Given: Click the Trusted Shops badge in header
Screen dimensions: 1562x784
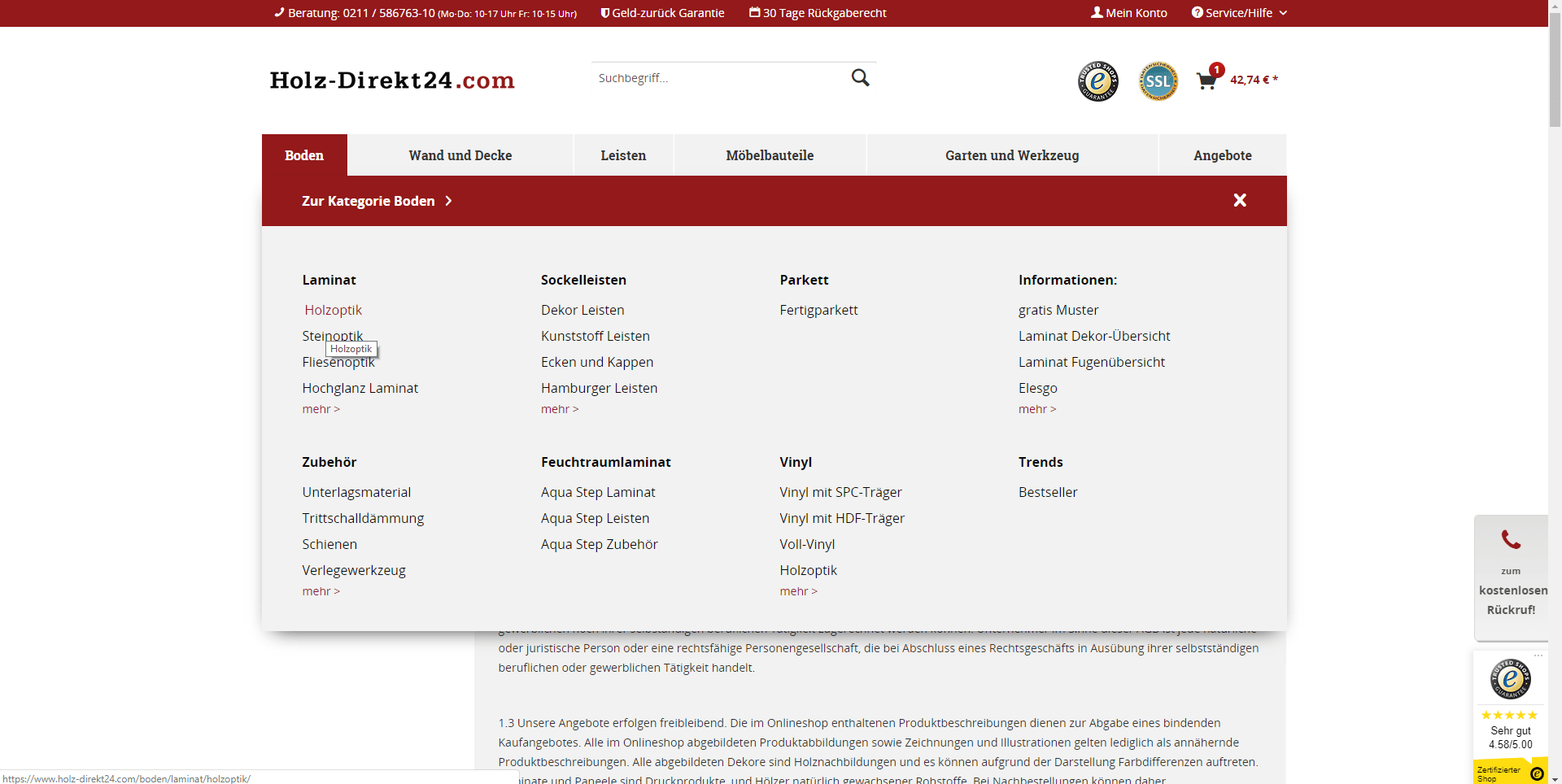Looking at the screenshot, I should [1098, 81].
